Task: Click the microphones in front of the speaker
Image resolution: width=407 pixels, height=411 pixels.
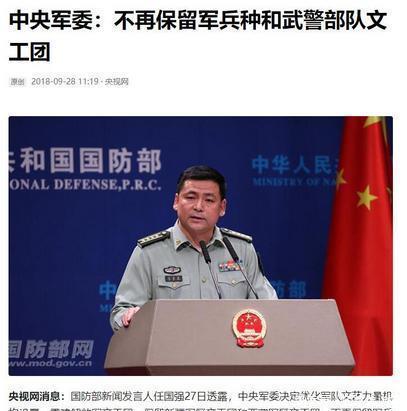Action: pyautogui.click(x=227, y=267)
